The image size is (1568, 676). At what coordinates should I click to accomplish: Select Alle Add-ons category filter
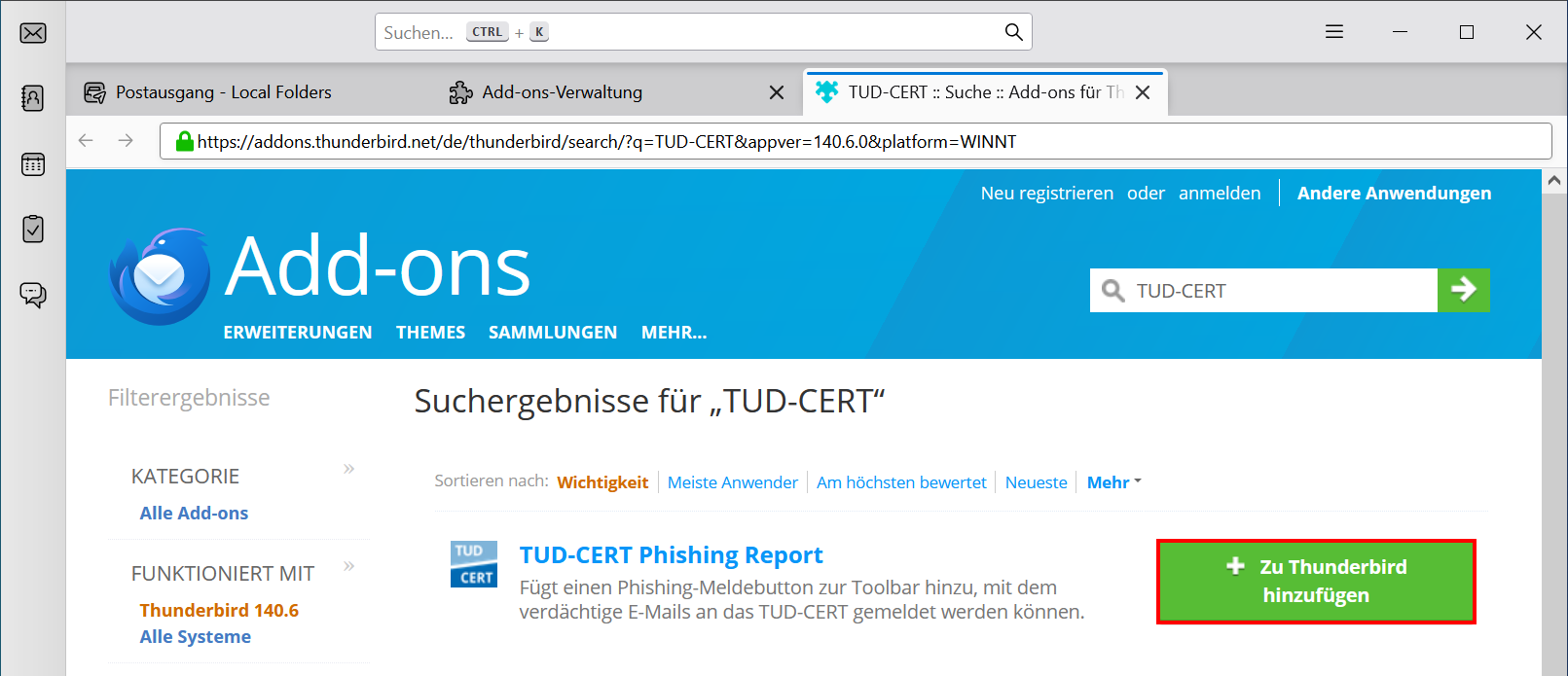tap(194, 514)
